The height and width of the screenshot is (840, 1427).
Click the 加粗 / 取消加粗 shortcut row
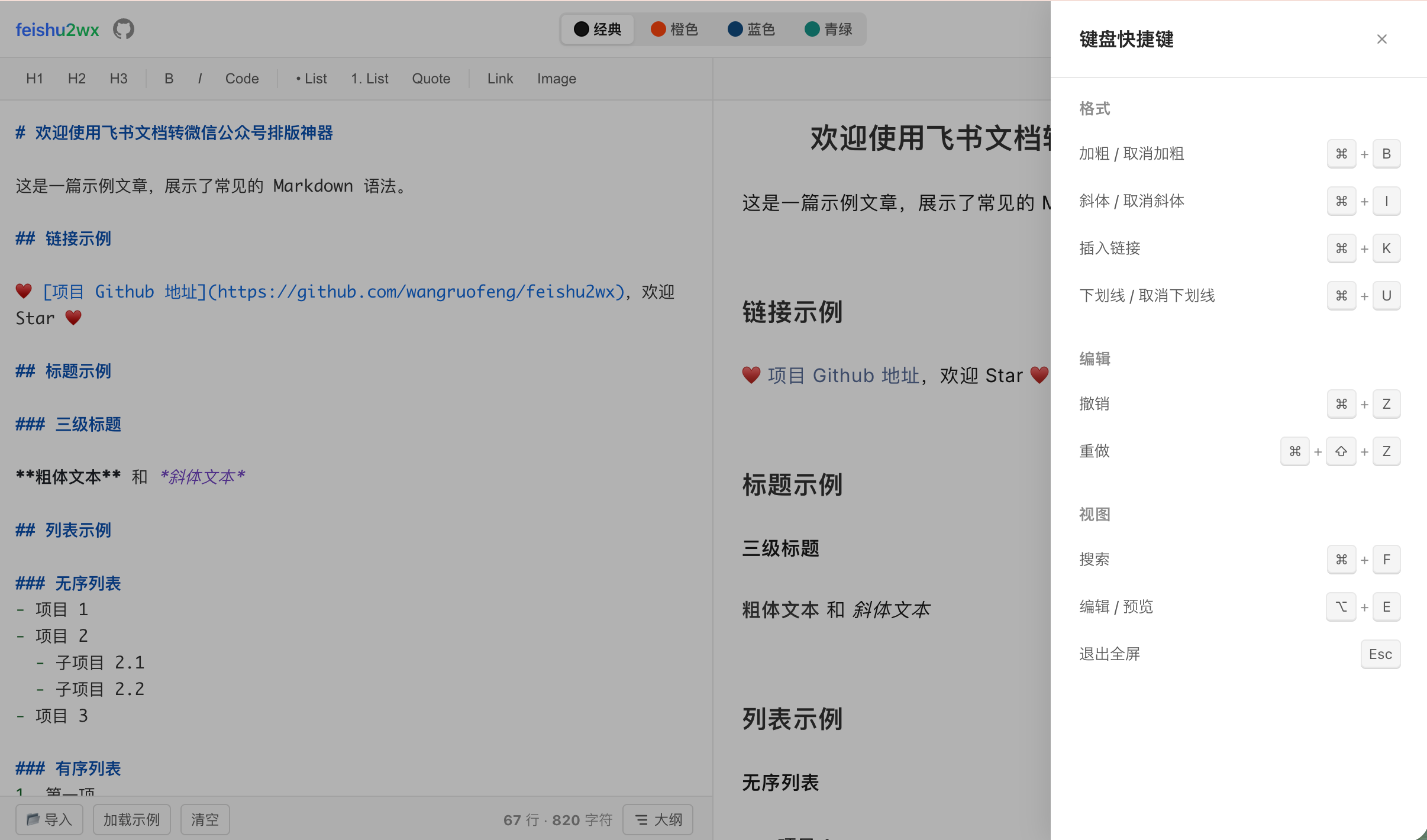point(1239,154)
